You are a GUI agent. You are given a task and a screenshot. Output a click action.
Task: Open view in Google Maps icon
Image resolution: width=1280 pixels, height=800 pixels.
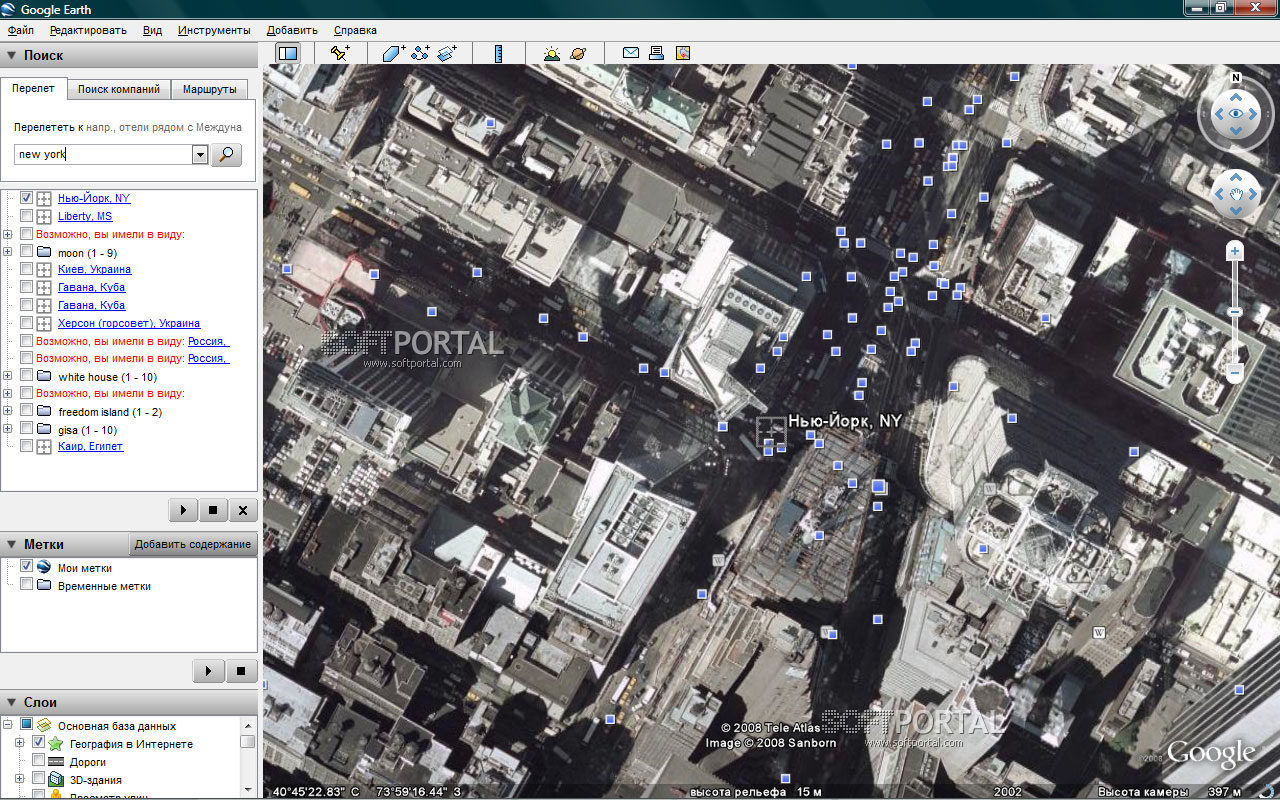(x=683, y=54)
